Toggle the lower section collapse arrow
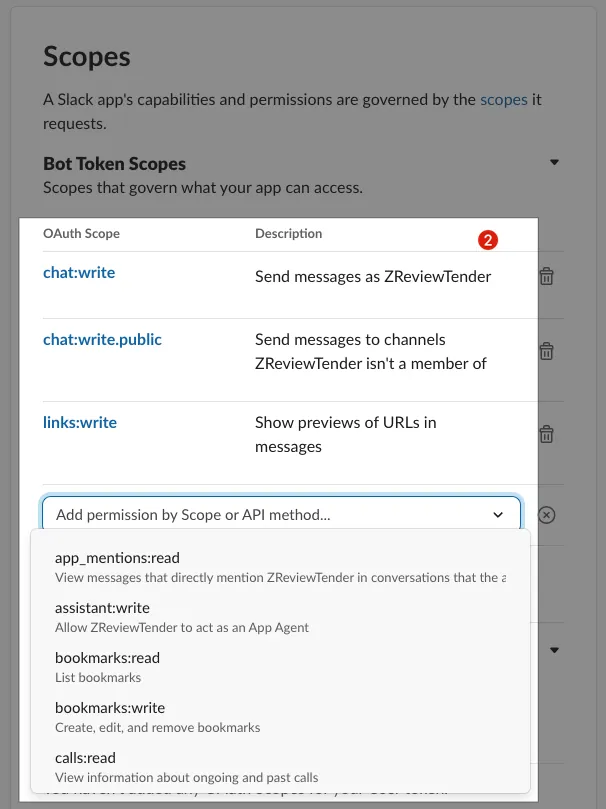The image size is (606, 809). [554, 650]
